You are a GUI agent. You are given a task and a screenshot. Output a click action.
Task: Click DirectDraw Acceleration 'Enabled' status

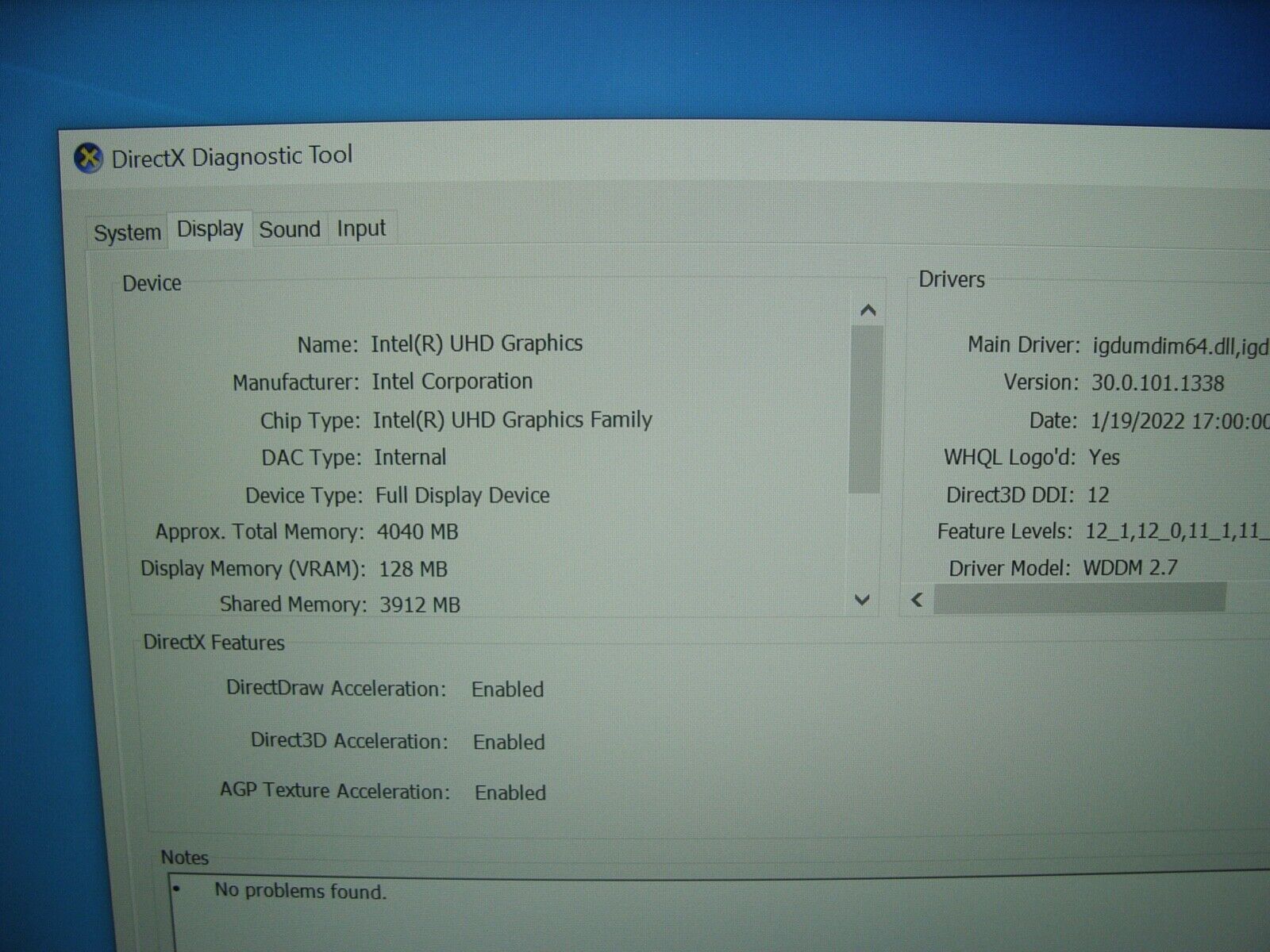508,689
